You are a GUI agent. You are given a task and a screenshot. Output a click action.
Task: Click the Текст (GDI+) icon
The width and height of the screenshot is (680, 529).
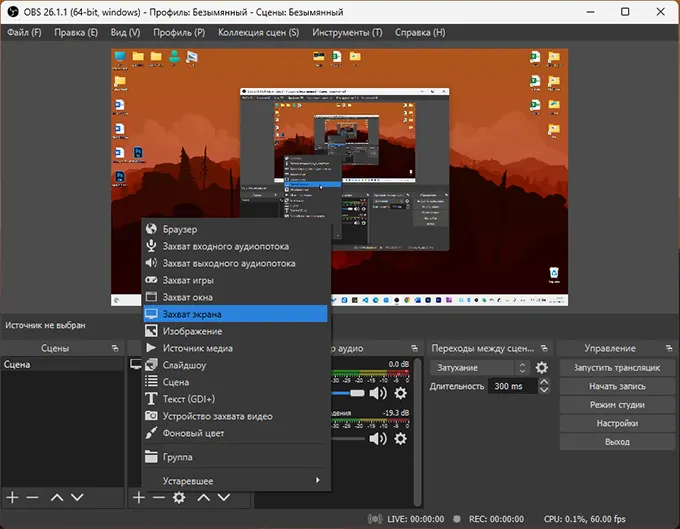pos(152,399)
